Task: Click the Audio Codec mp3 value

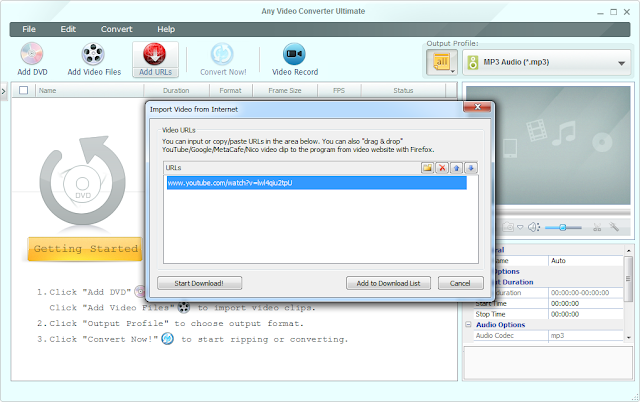Action: coord(586,335)
